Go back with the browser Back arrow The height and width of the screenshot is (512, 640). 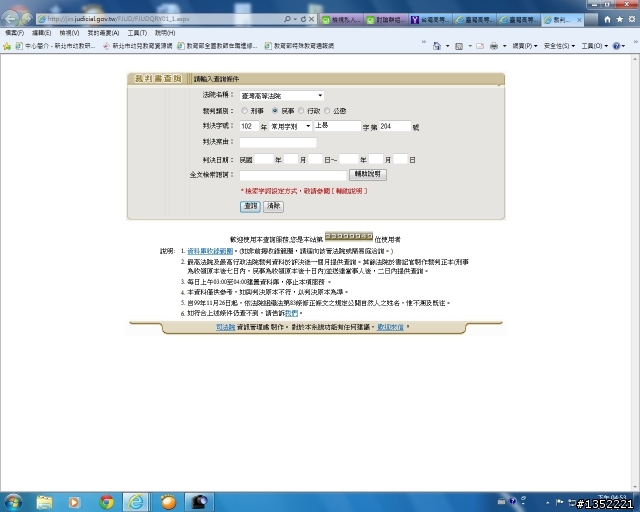click(x=11, y=18)
